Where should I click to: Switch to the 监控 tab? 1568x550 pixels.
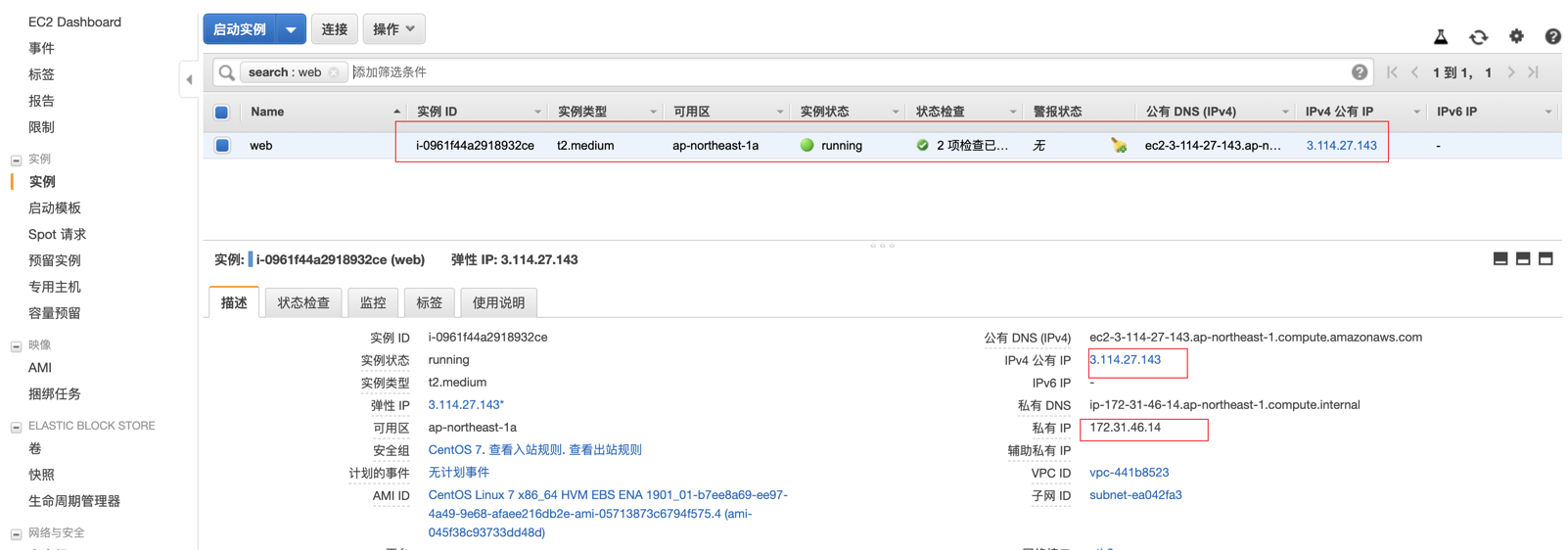[373, 303]
